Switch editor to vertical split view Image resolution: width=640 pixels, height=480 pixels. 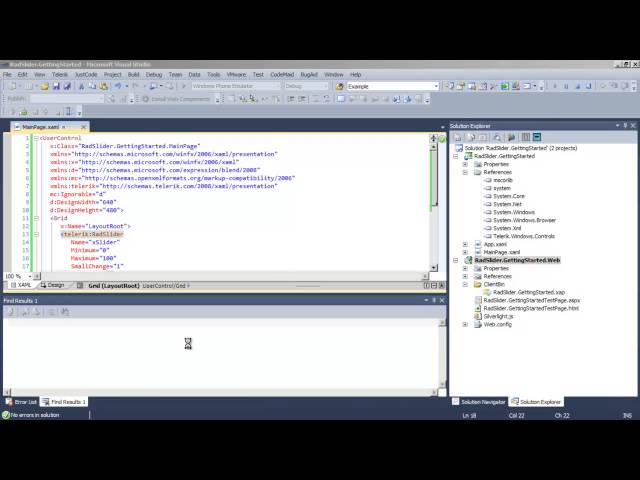[x=427, y=286]
